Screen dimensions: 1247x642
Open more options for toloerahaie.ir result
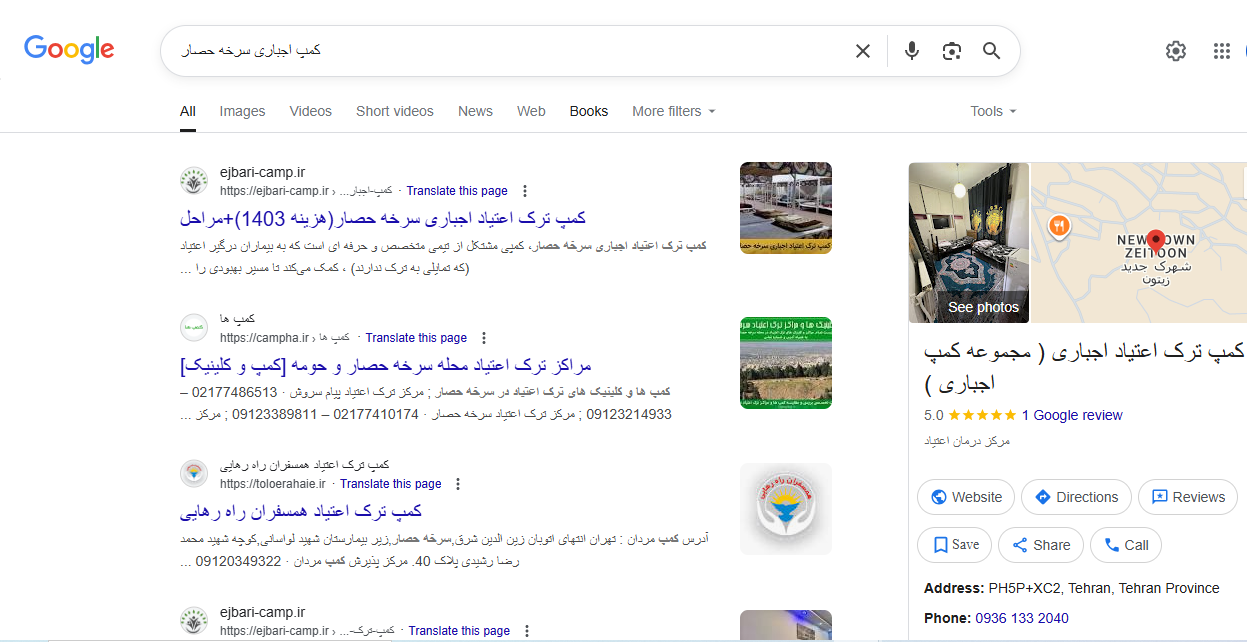point(458,484)
